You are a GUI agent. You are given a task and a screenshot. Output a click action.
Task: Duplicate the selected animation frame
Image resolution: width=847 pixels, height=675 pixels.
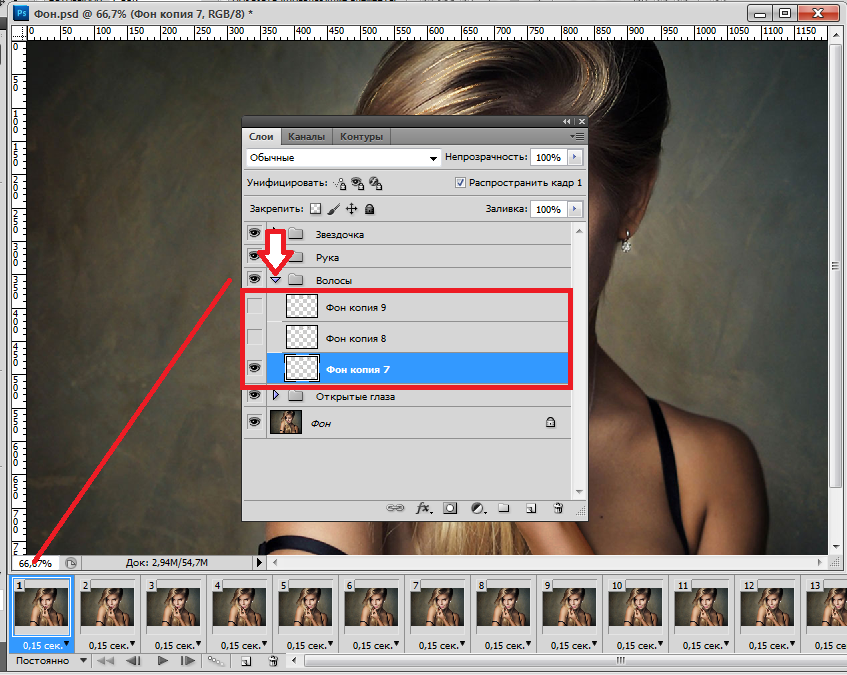246,661
